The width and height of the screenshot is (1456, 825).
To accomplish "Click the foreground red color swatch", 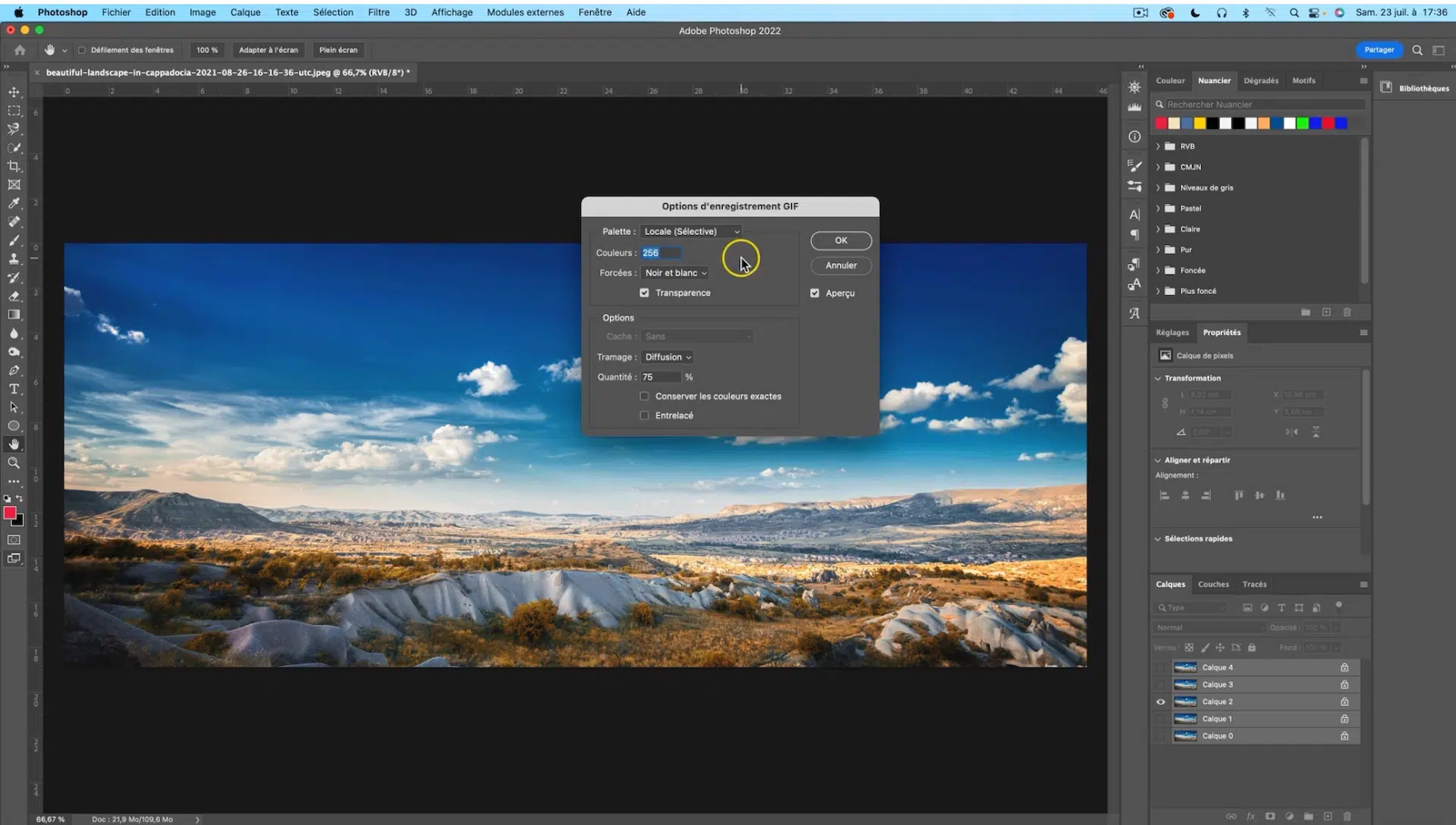I will click(x=10, y=513).
